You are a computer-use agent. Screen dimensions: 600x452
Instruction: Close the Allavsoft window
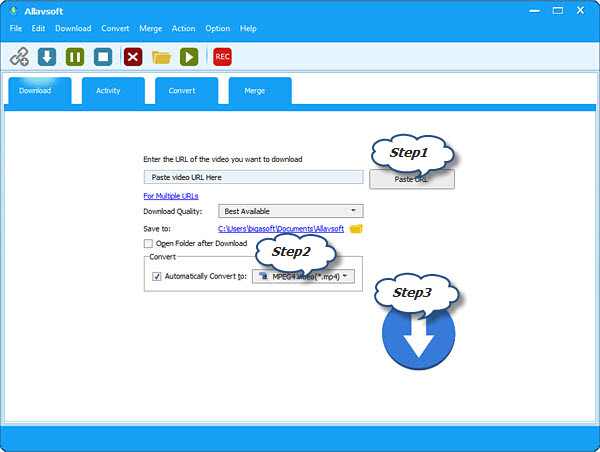pos(580,11)
